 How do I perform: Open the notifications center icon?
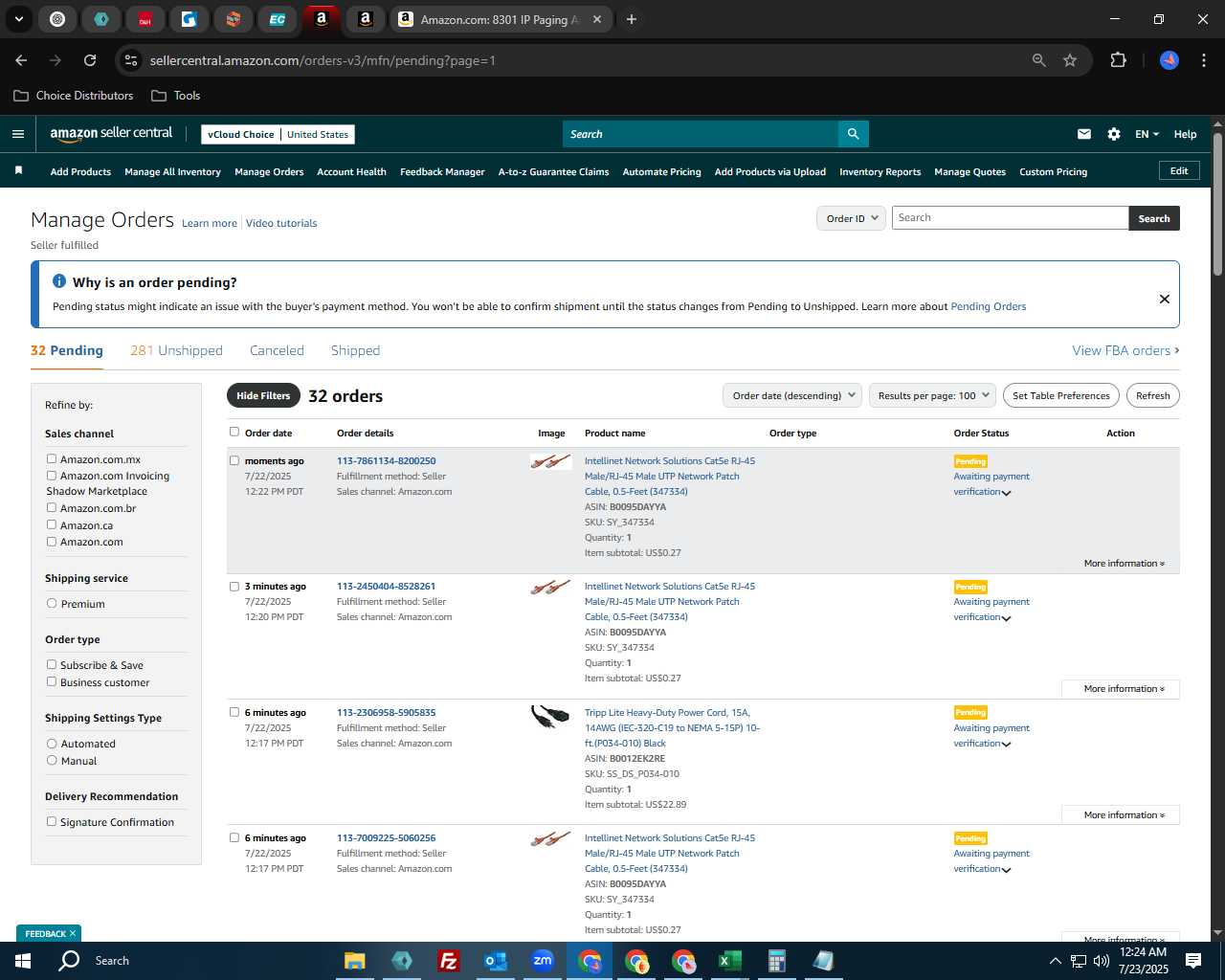click(x=1193, y=961)
